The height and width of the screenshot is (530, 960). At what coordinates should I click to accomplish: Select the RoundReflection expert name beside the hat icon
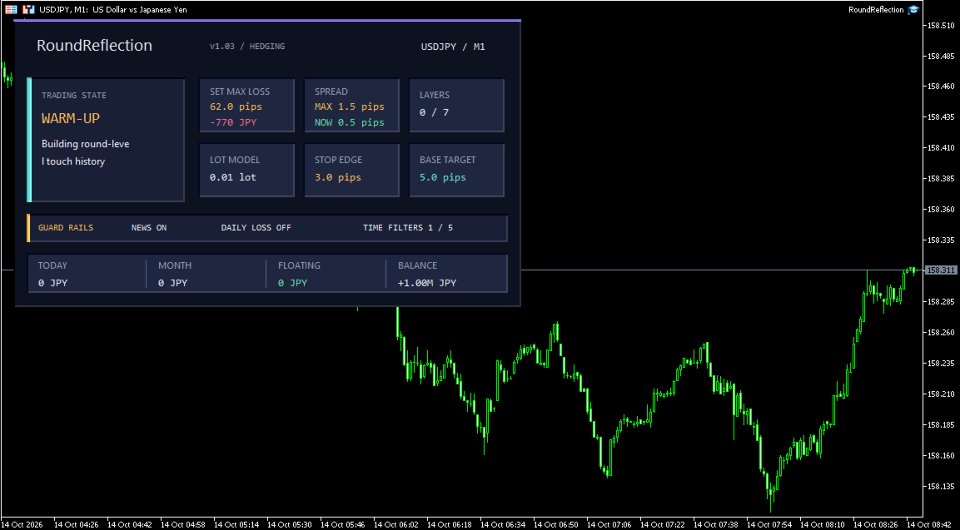[876, 9]
